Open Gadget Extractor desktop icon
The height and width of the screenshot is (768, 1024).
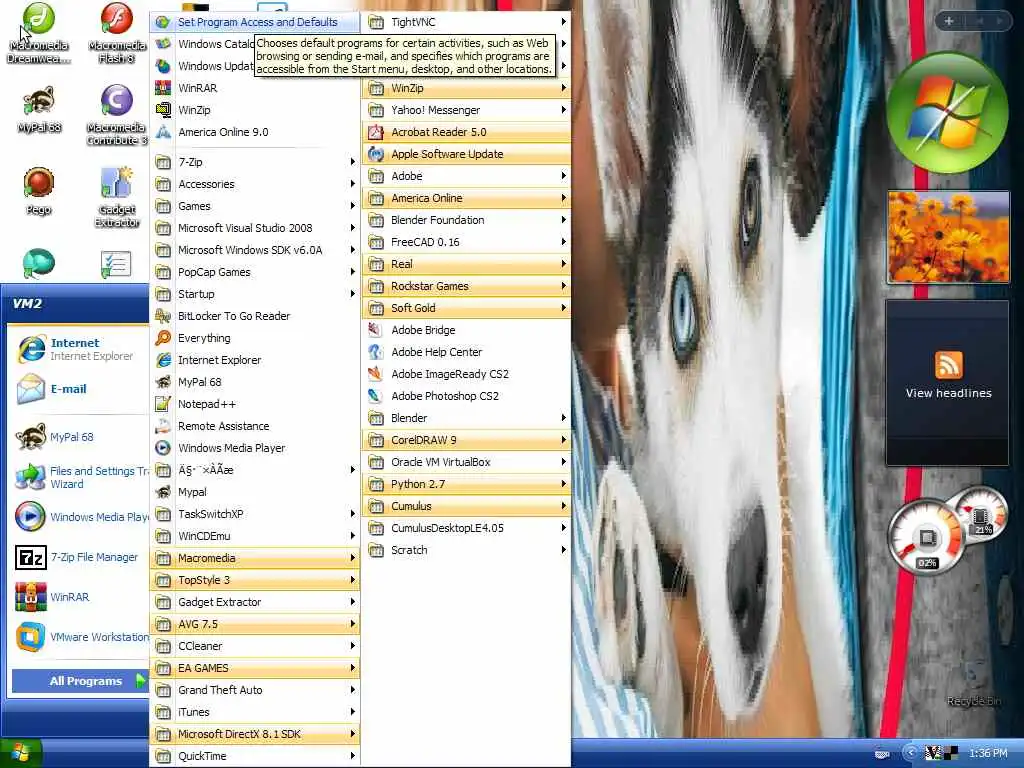point(117,197)
